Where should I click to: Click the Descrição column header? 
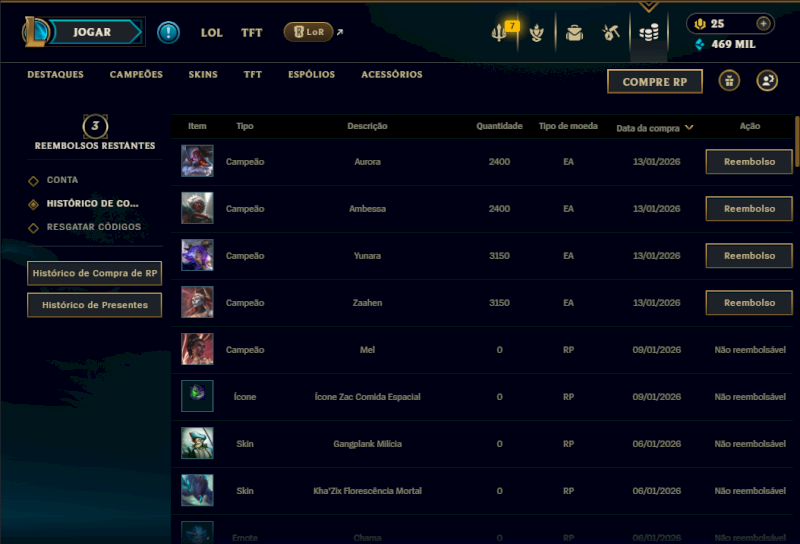pos(367,126)
